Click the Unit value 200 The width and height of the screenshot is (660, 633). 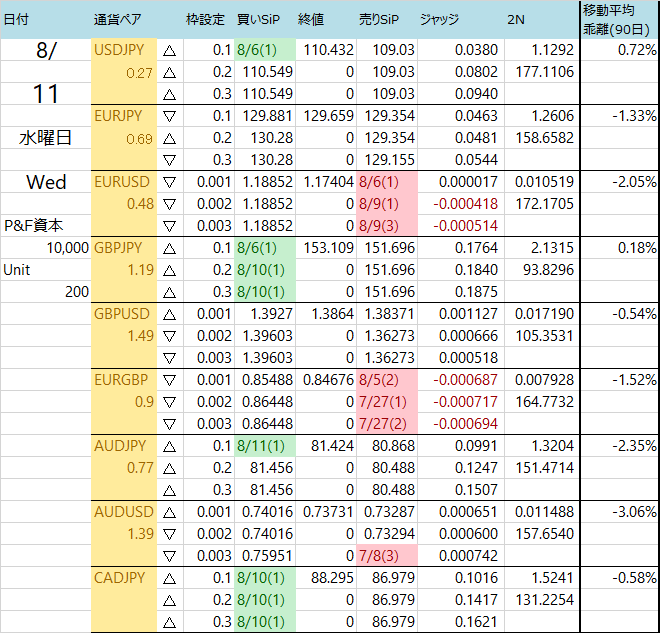(x=77, y=292)
